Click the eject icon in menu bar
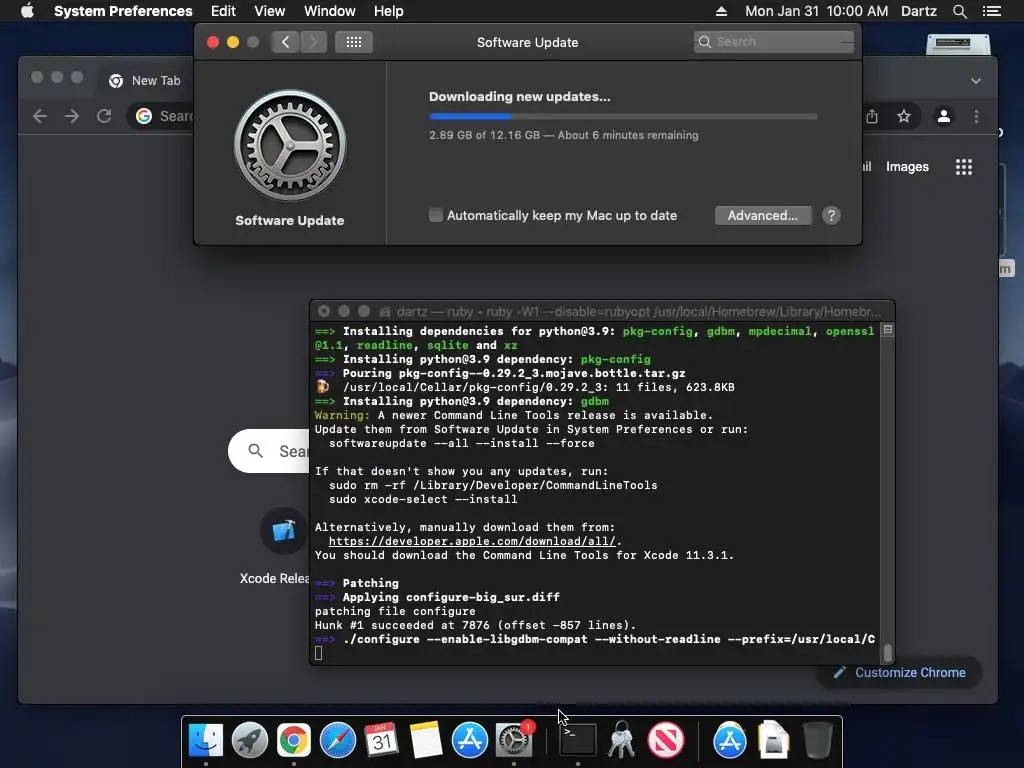 point(722,11)
